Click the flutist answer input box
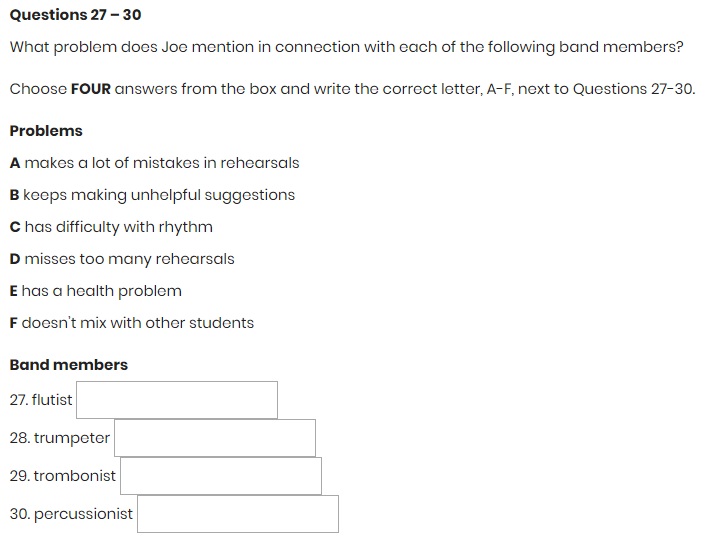Screen dimensions: 714x543 coord(177,400)
